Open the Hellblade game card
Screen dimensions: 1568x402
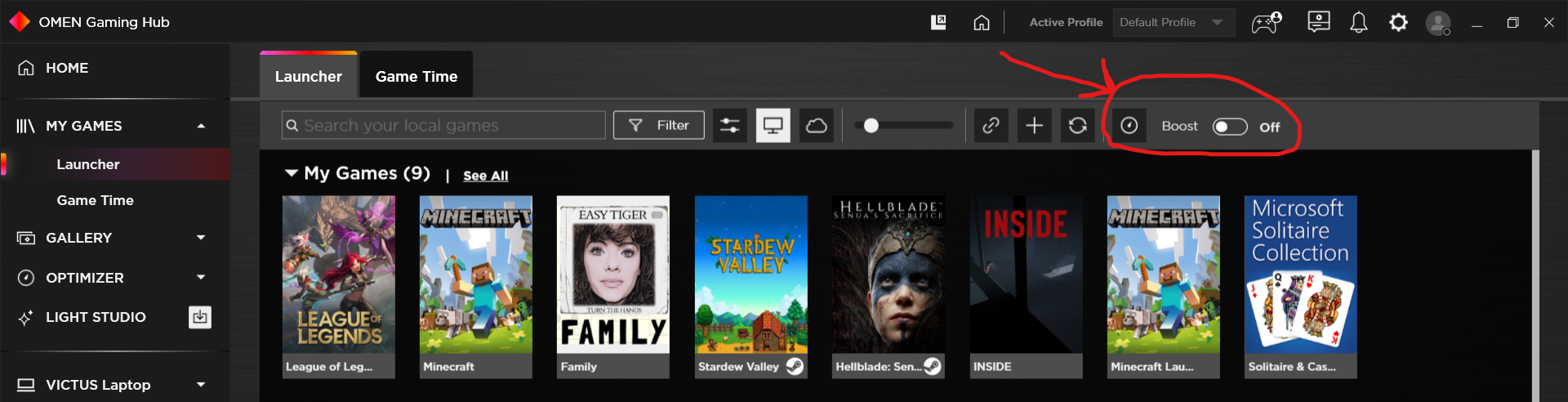(x=889, y=287)
